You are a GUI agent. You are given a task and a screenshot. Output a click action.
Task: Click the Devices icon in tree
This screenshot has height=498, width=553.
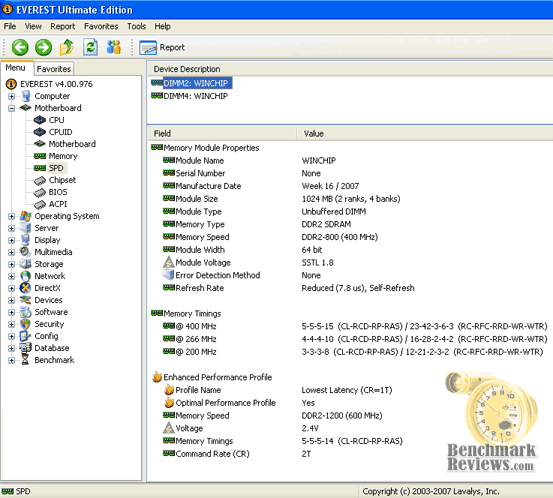(x=25, y=300)
